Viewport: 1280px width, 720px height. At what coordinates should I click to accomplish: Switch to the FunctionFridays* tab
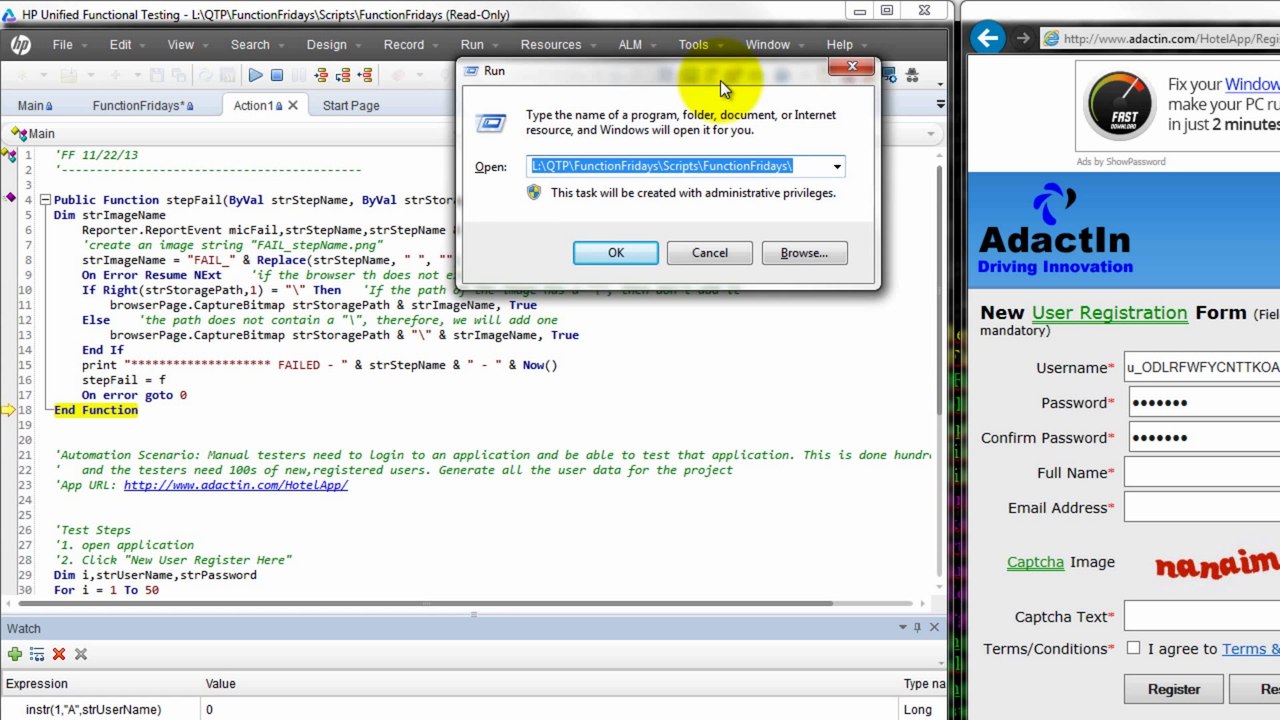(143, 105)
